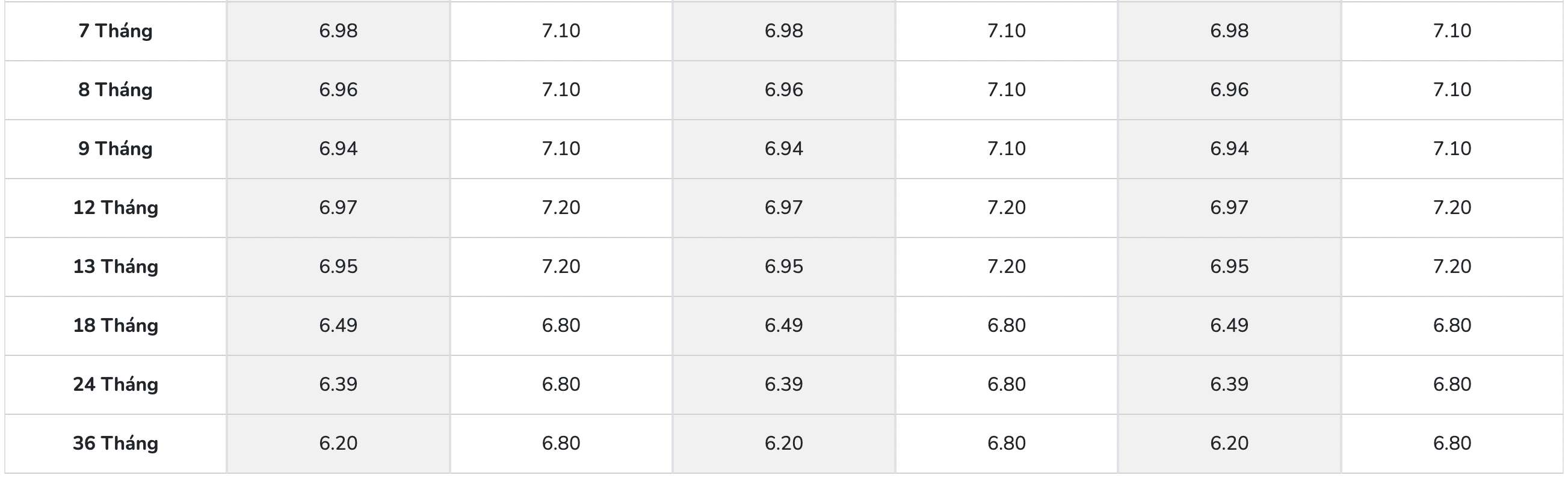Select the last 7.10 value in 7 Tháng row
The height and width of the screenshot is (481, 1568).
tap(1452, 31)
